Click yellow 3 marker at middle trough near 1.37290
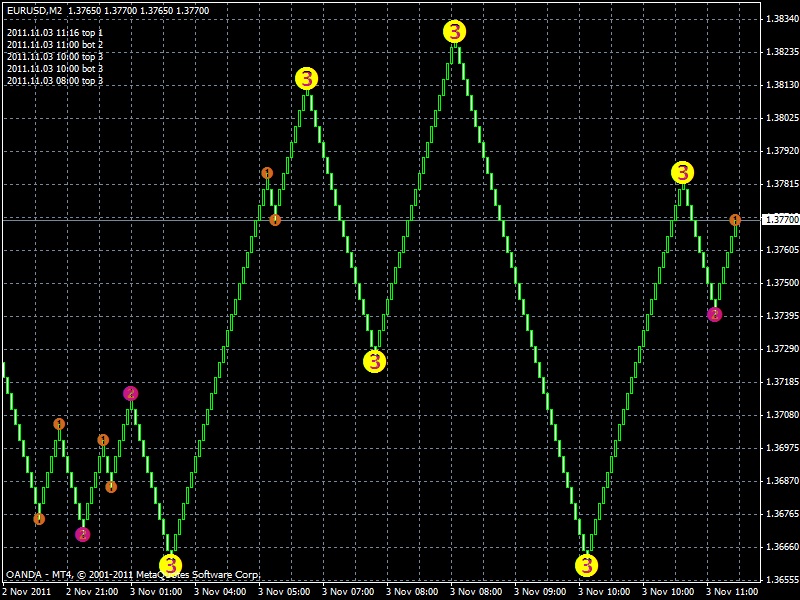 pos(374,362)
